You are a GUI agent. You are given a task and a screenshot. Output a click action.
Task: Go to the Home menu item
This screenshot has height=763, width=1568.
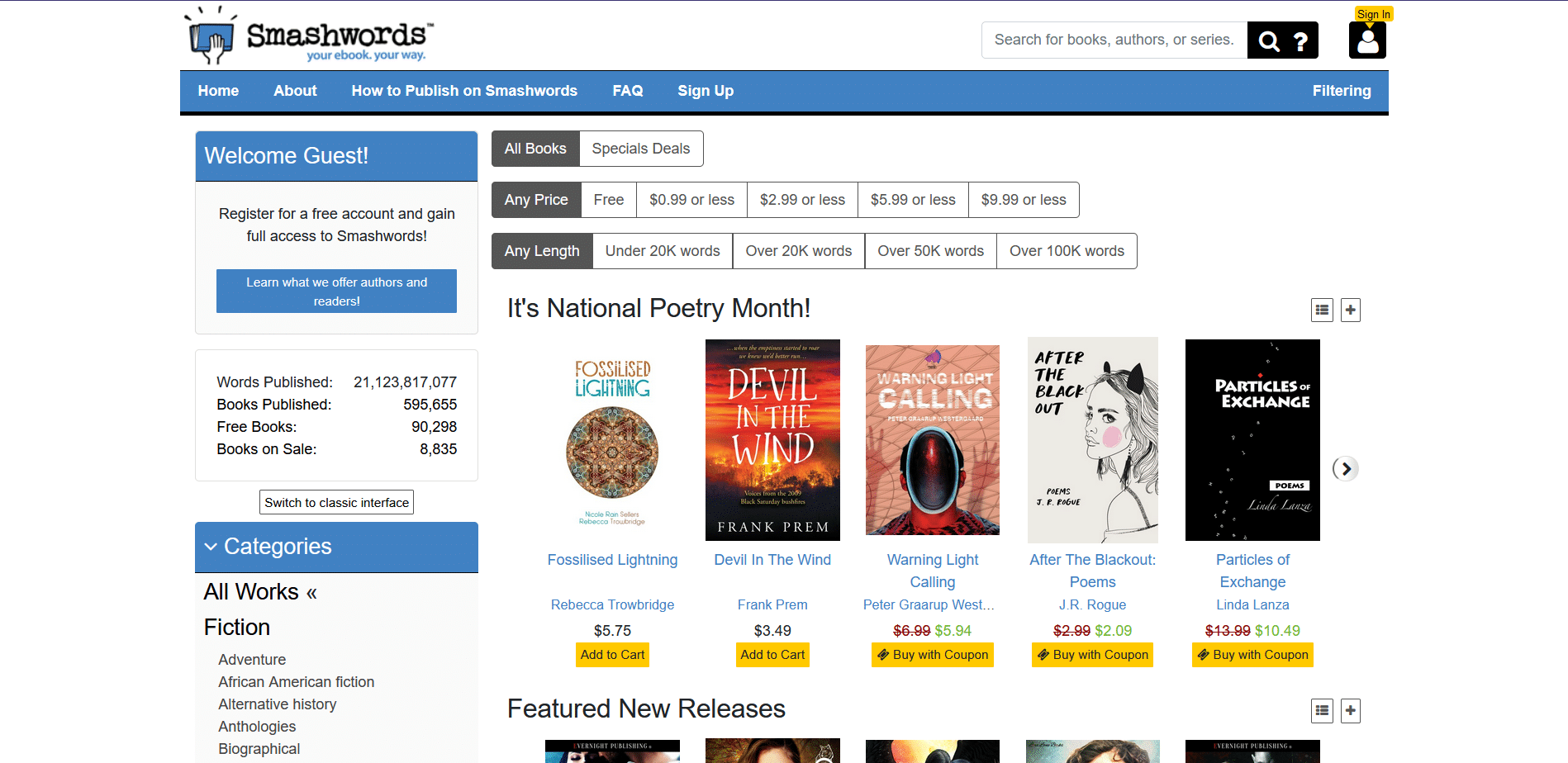tap(218, 91)
